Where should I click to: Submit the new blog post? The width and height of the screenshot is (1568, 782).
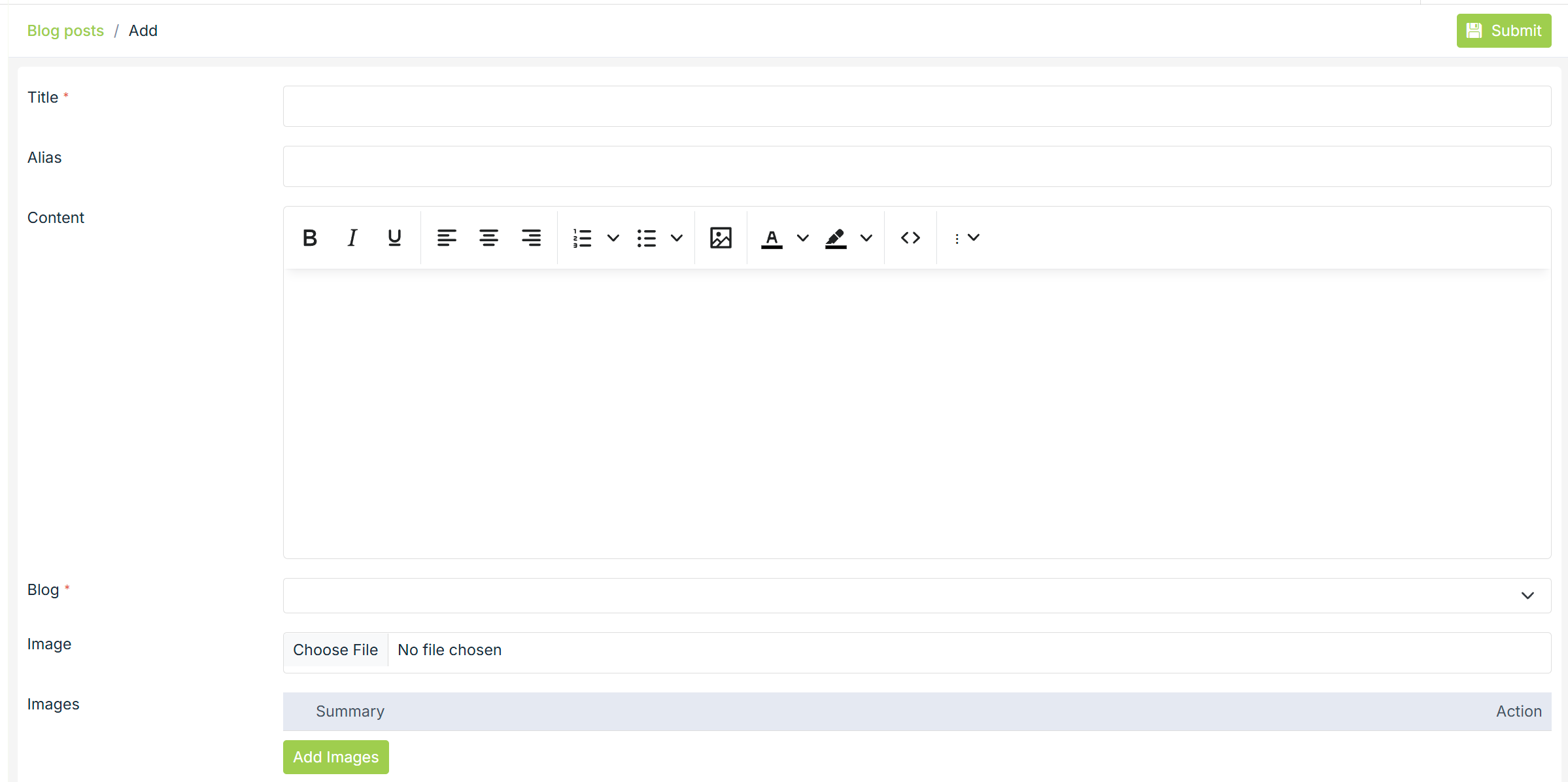tap(1503, 30)
